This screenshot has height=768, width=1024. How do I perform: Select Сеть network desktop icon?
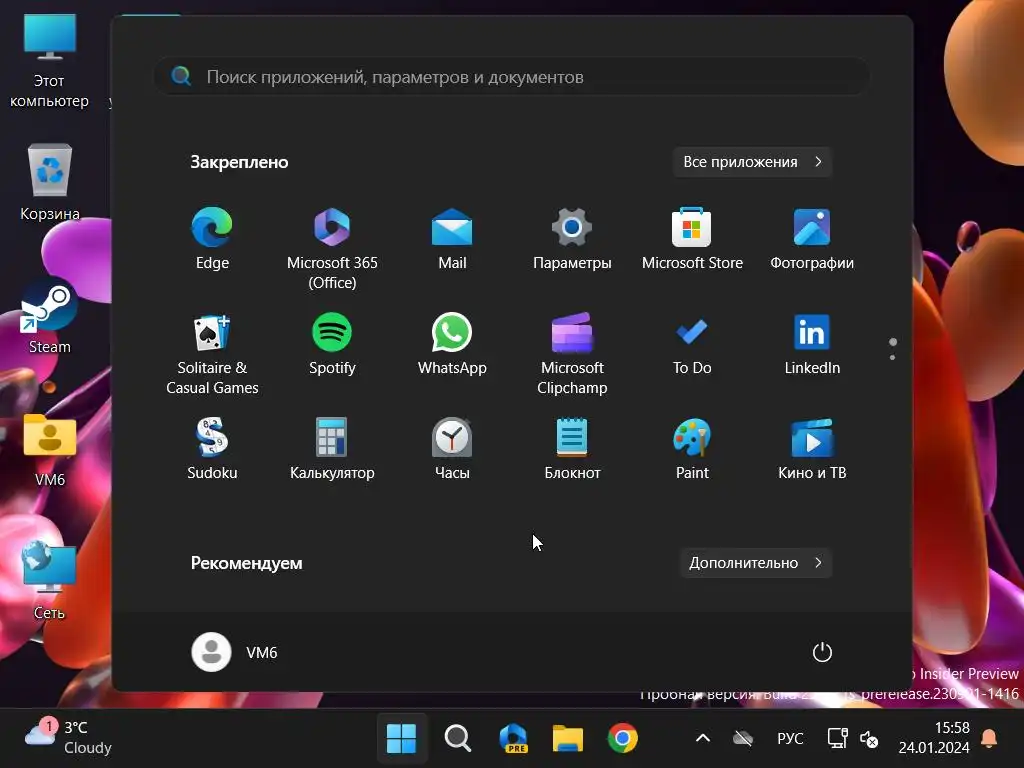pos(50,581)
